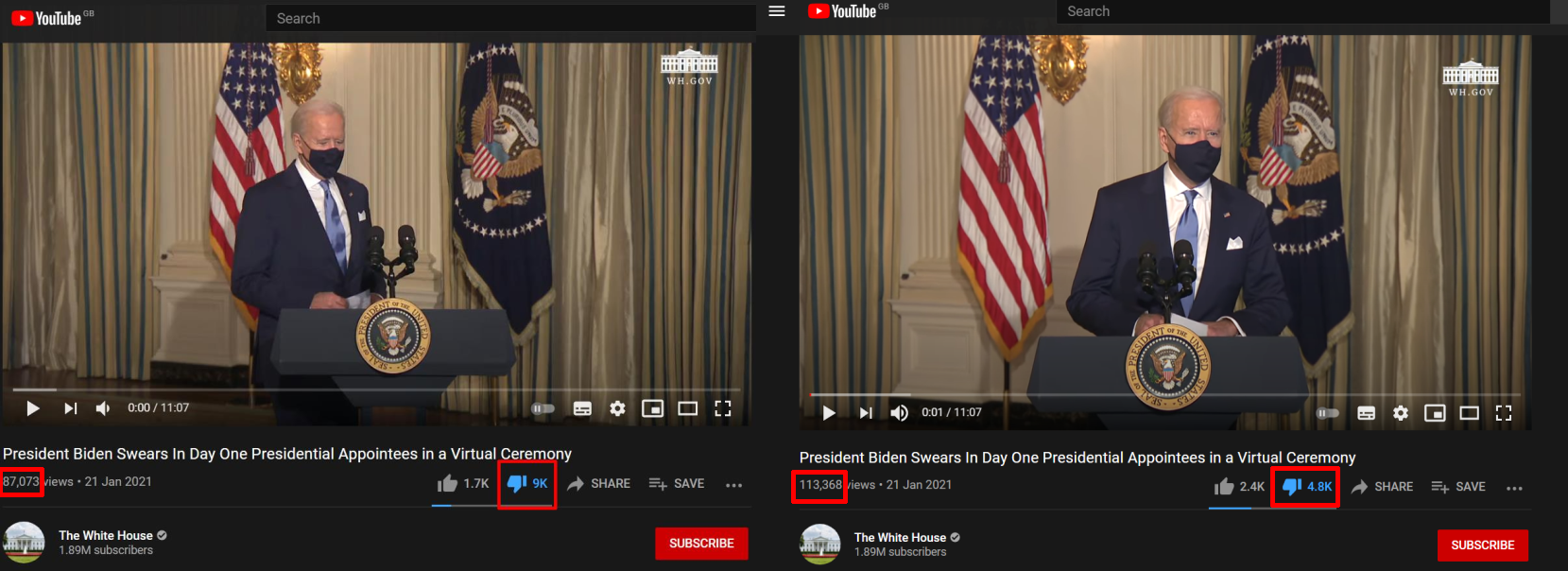Switch right video to theater mode
Image resolution: width=1568 pixels, height=571 pixels.
1469,413
